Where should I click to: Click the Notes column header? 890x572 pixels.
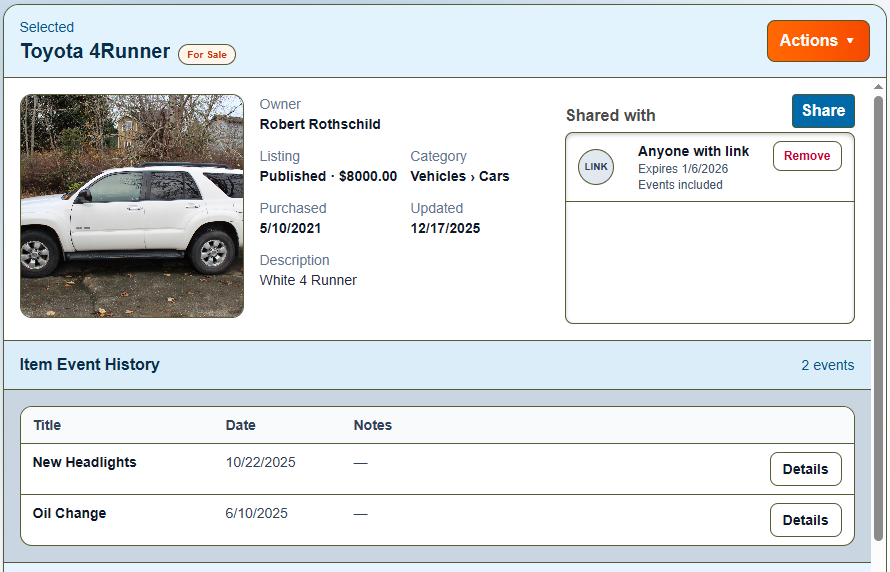372,425
